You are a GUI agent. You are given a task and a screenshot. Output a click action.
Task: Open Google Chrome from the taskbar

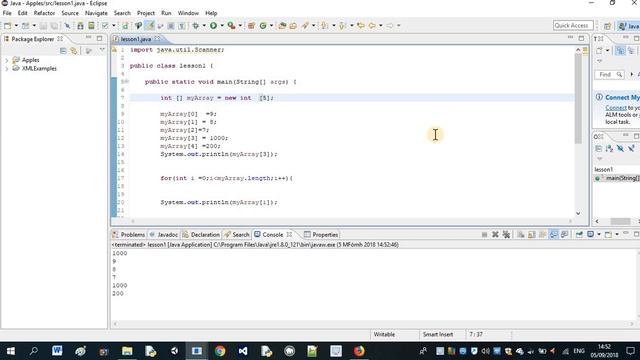[220, 351]
